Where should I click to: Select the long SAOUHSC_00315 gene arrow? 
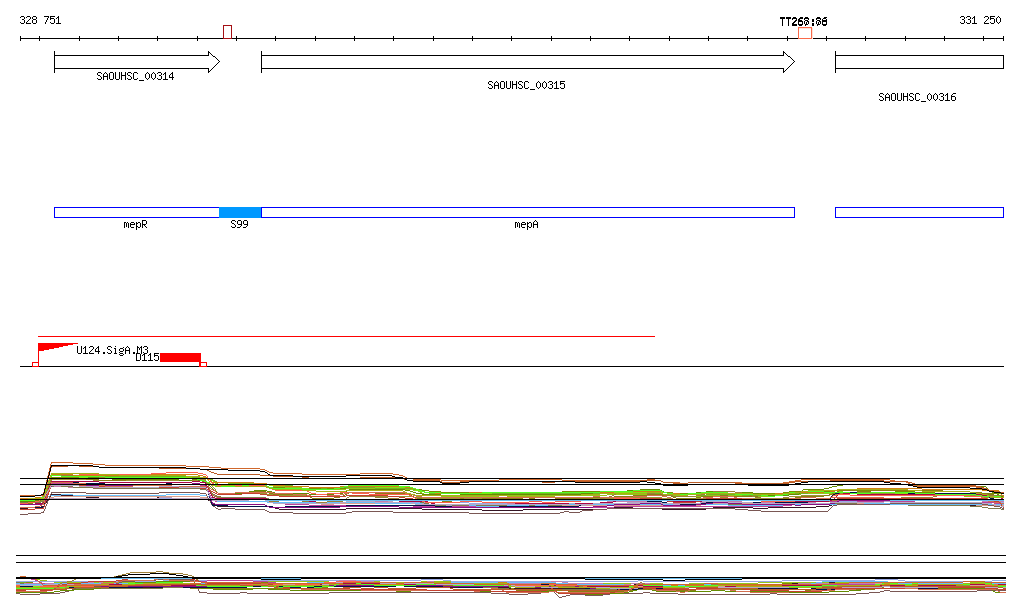527,62
